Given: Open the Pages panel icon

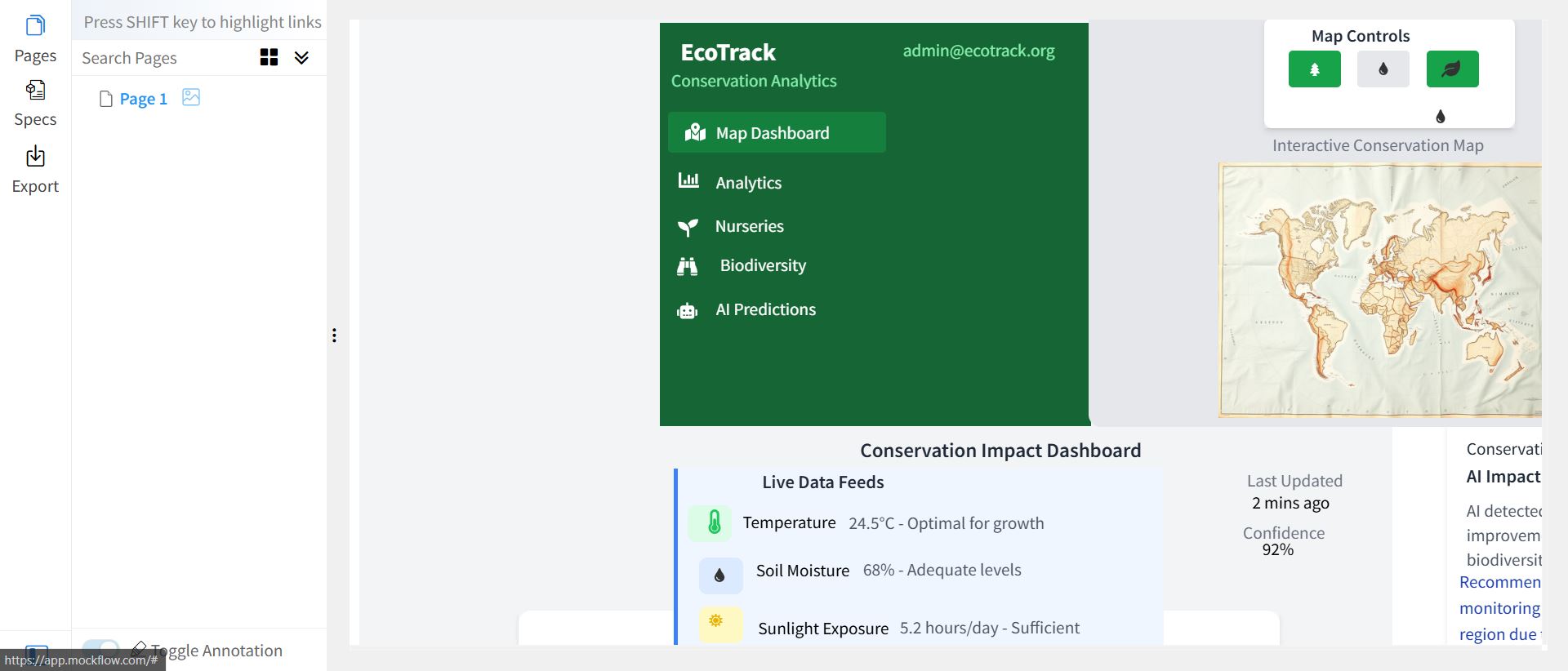Looking at the screenshot, I should click(x=35, y=26).
